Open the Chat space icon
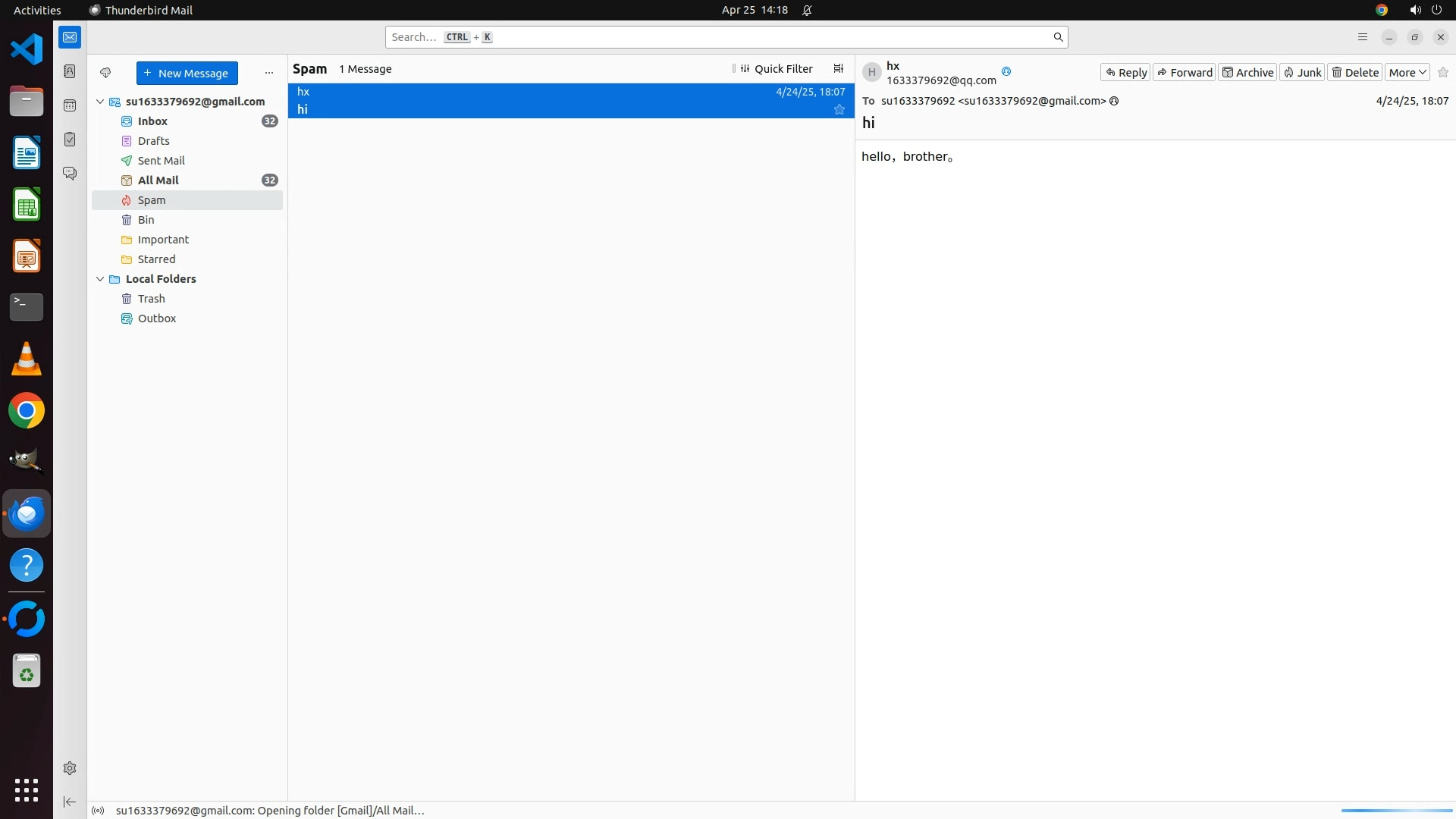The width and height of the screenshot is (1456, 819). [70, 174]
